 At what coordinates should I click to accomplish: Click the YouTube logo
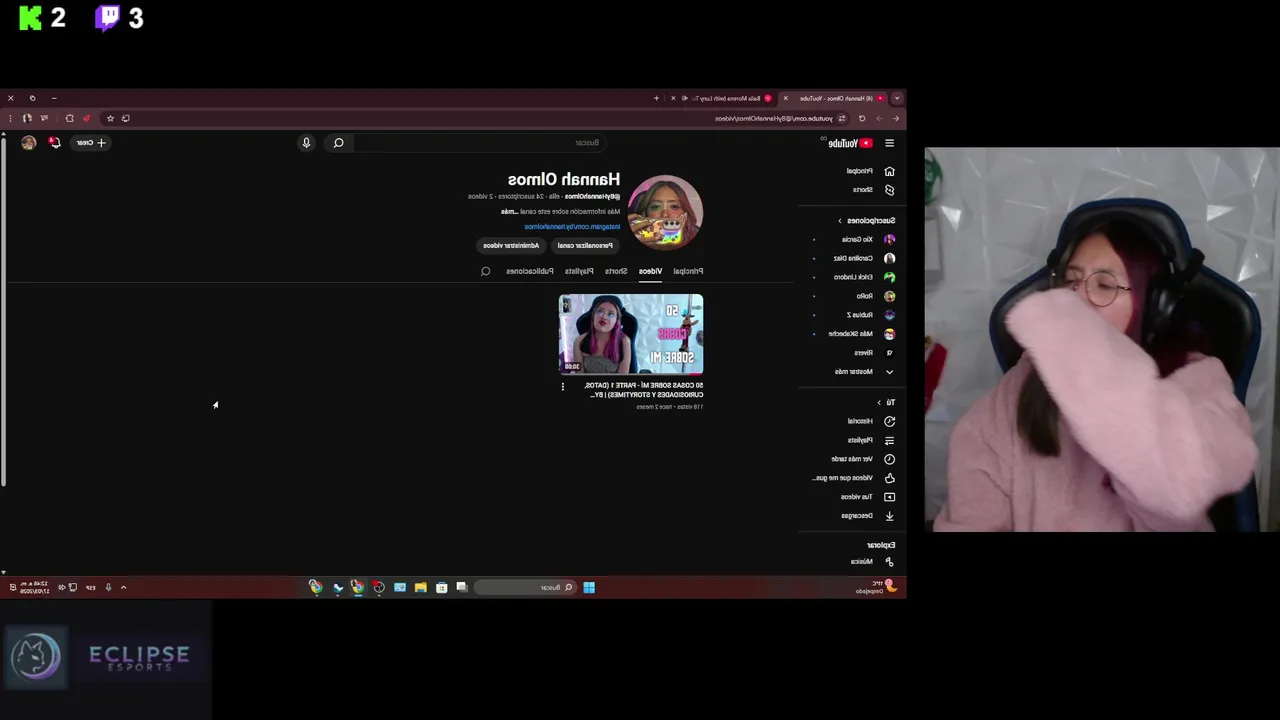coord(850,143)
